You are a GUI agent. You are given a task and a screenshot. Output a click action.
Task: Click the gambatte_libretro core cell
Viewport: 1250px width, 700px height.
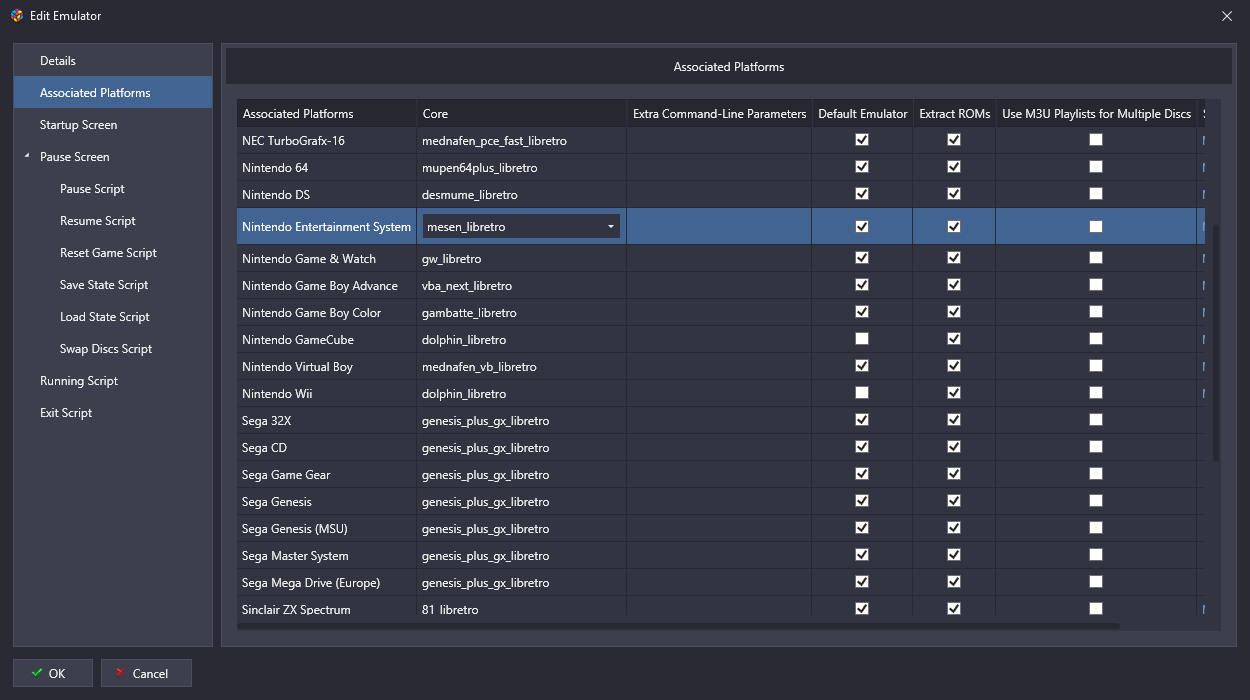point(522,313)
